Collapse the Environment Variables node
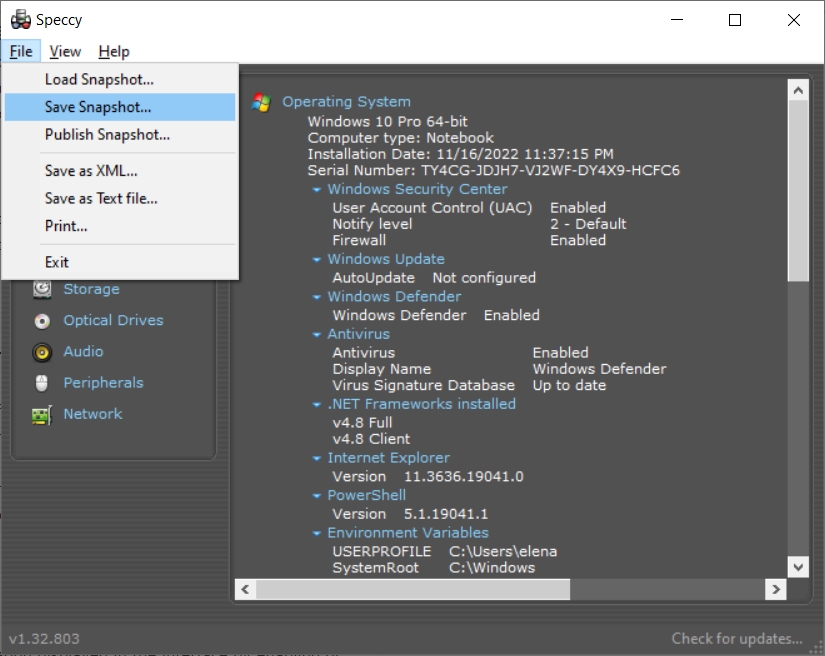 click(x=316, y=533)
